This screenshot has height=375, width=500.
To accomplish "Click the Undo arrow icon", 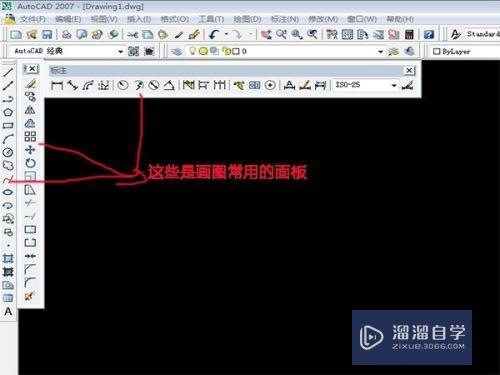I will 214,34.
